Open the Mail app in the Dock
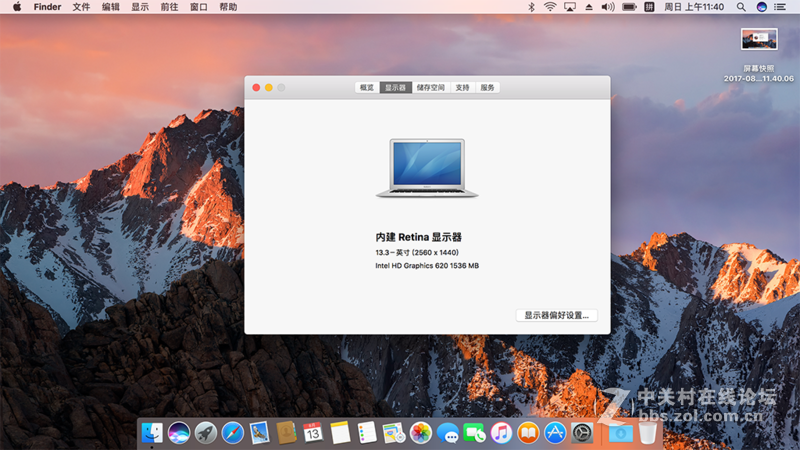The image size is (800, 450). (260, 433)
